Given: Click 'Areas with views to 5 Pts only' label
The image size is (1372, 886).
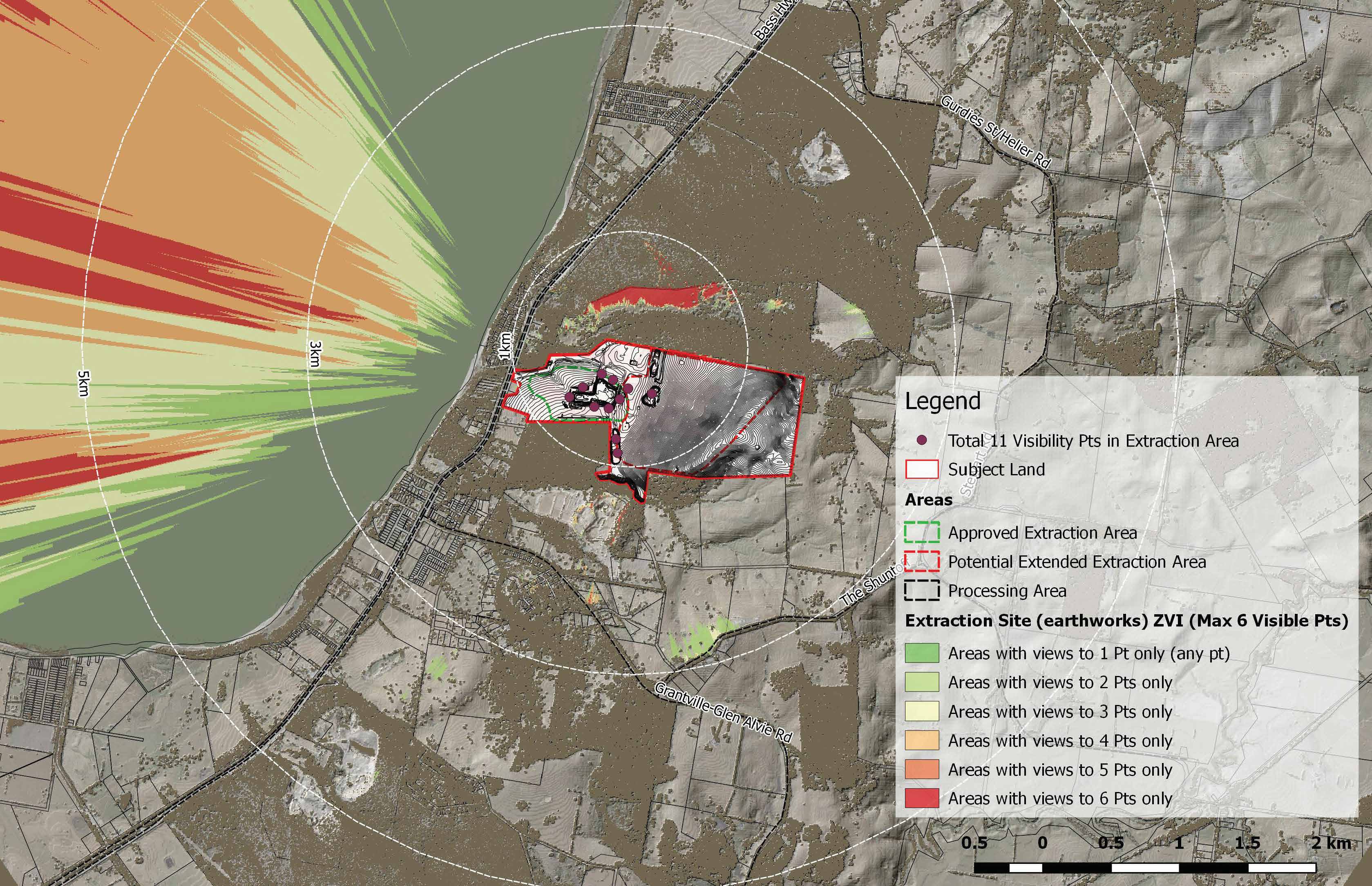Looking at the screenshot, I should [x=1060, y=770].
